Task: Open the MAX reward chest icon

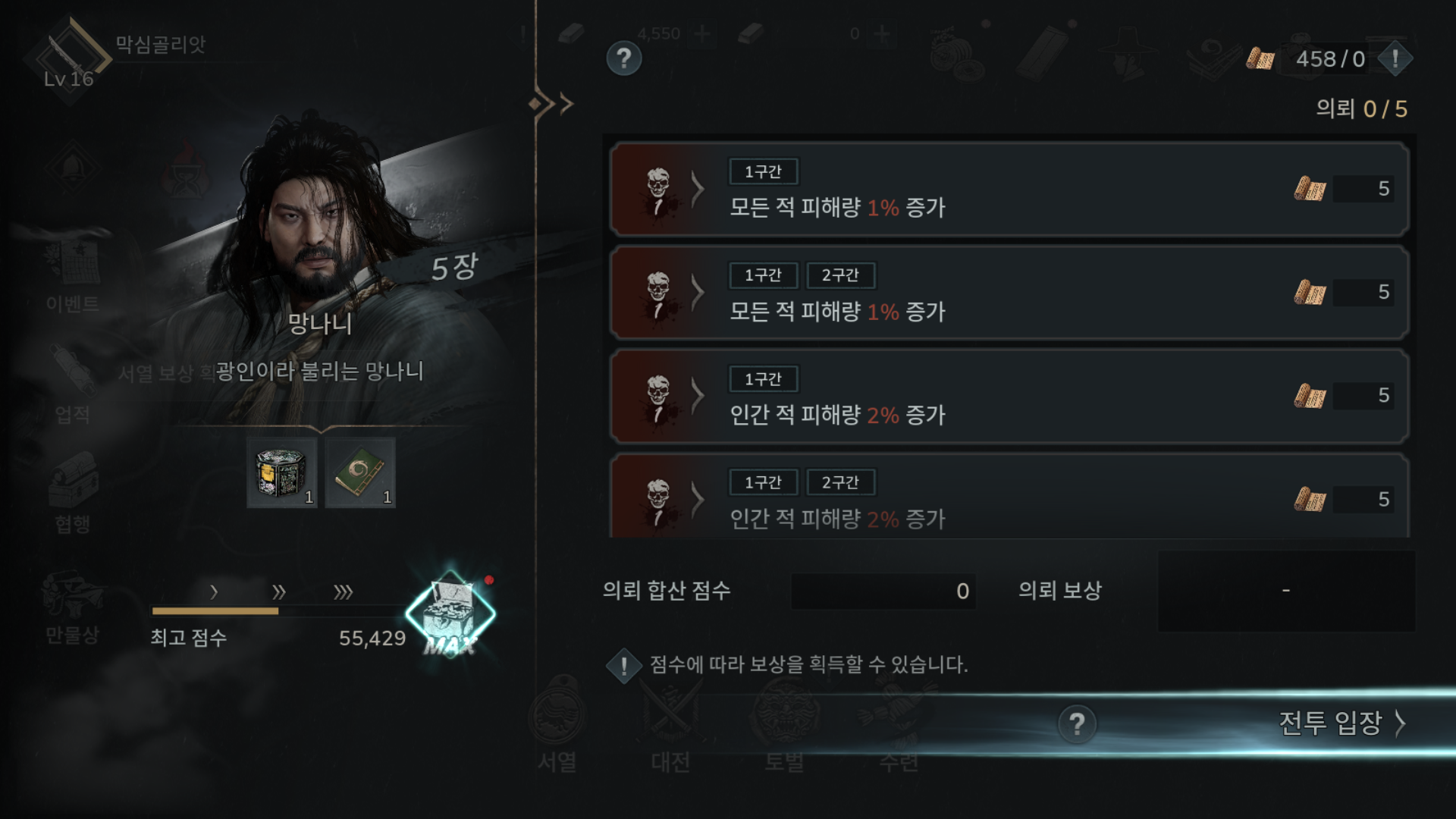Action: point(450,614)
